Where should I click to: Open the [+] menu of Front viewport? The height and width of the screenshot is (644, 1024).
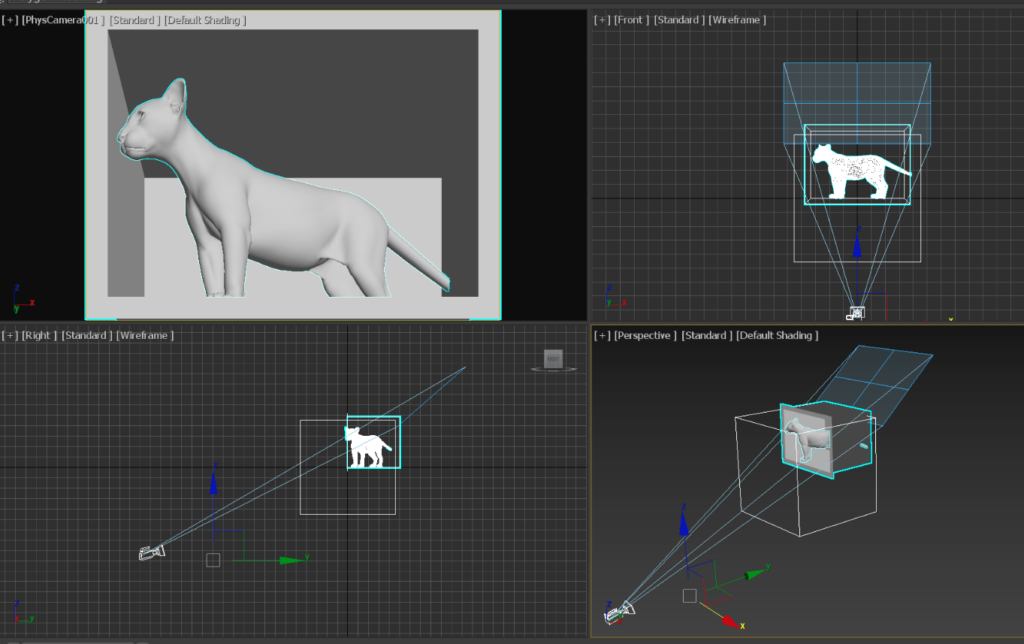click(602, 20)
